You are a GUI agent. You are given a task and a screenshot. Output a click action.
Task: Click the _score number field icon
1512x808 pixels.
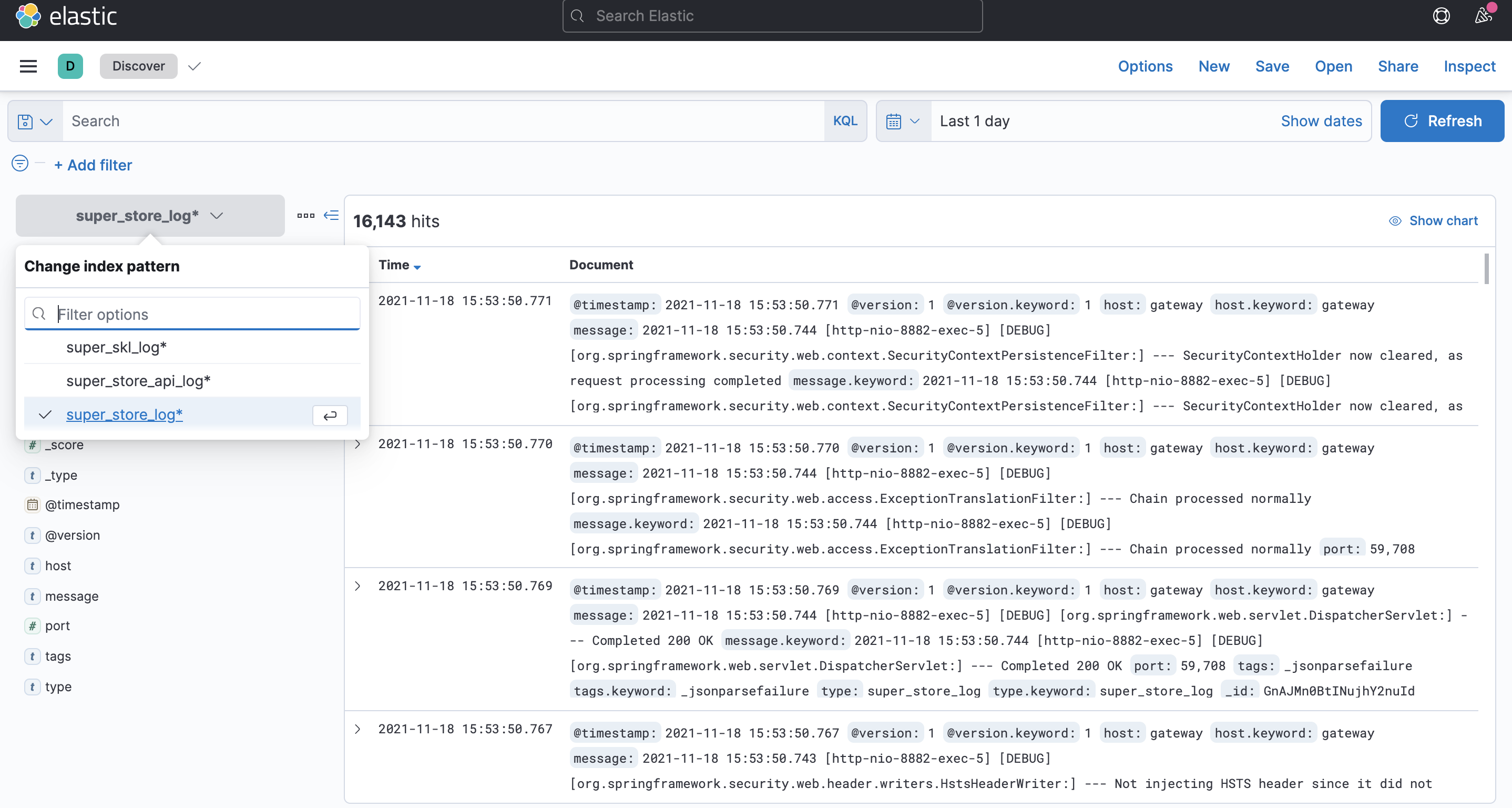[32, 445]
